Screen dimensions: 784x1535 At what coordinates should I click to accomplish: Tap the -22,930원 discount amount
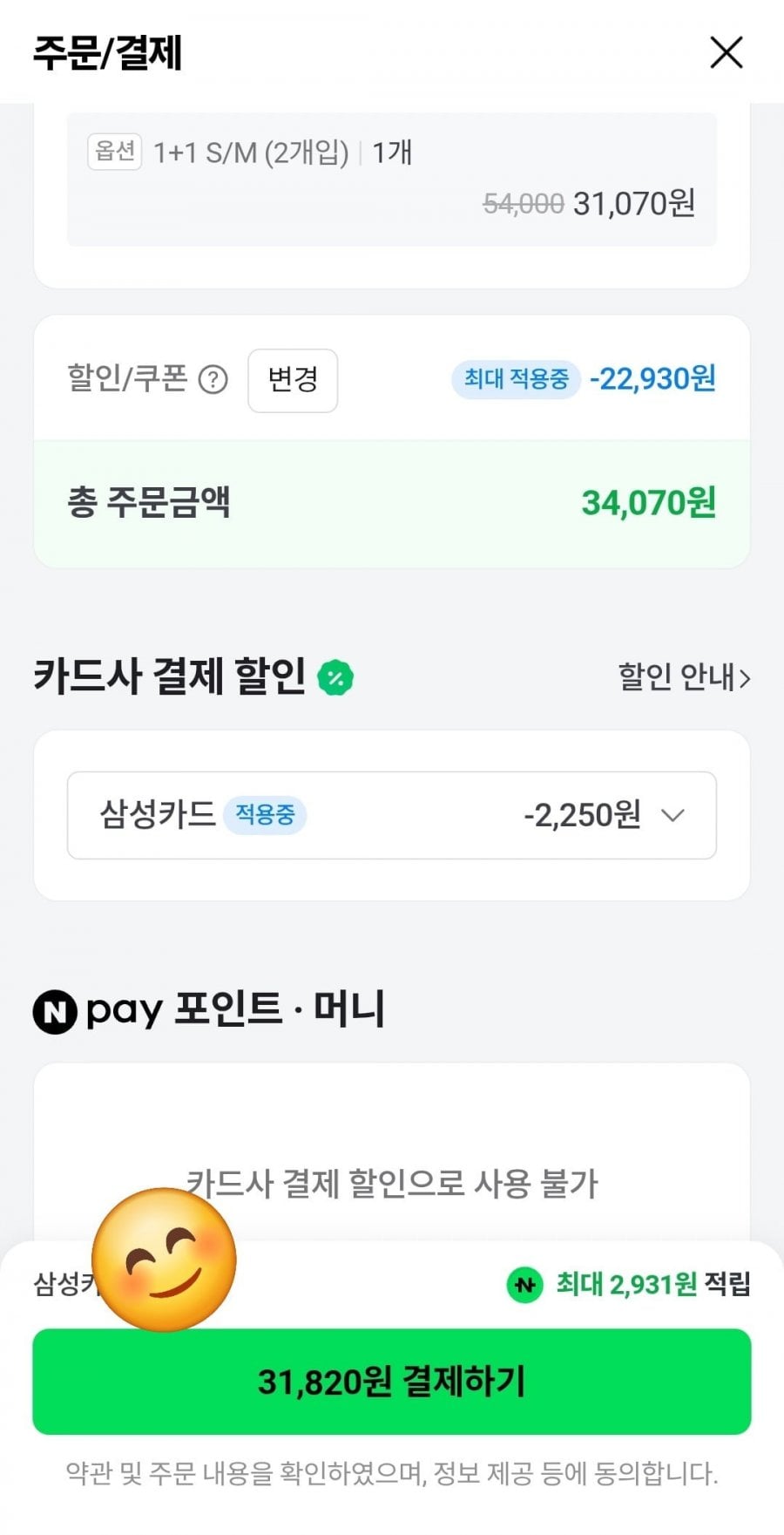(652, 379)
